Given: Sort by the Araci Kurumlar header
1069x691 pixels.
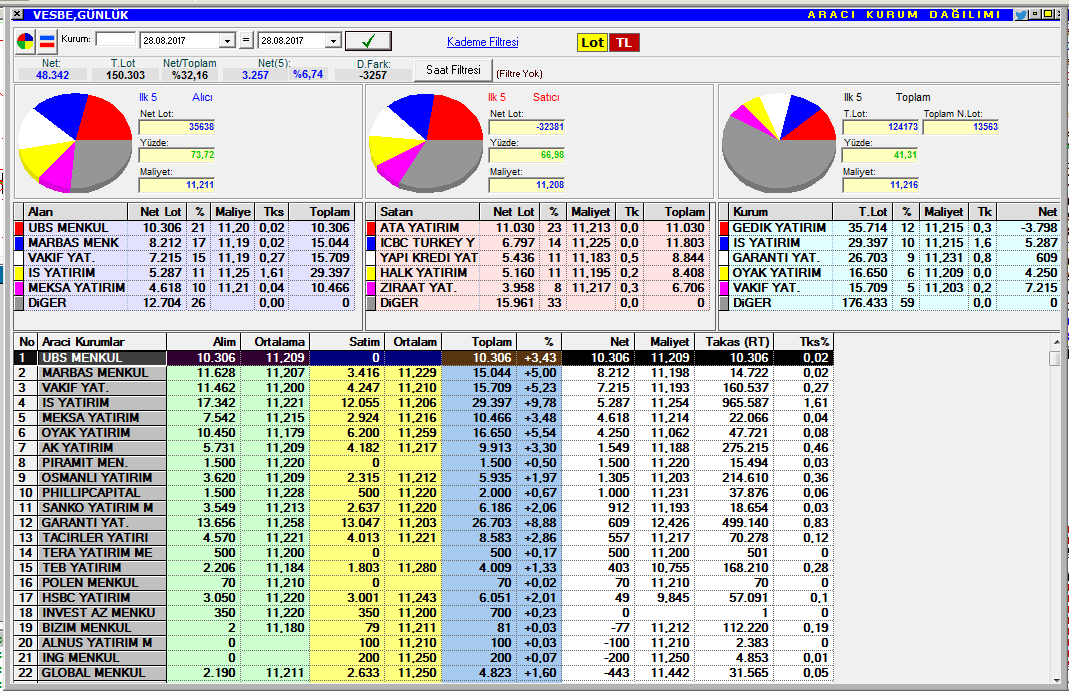Looking at the screenshot, I should click(102, 342).
